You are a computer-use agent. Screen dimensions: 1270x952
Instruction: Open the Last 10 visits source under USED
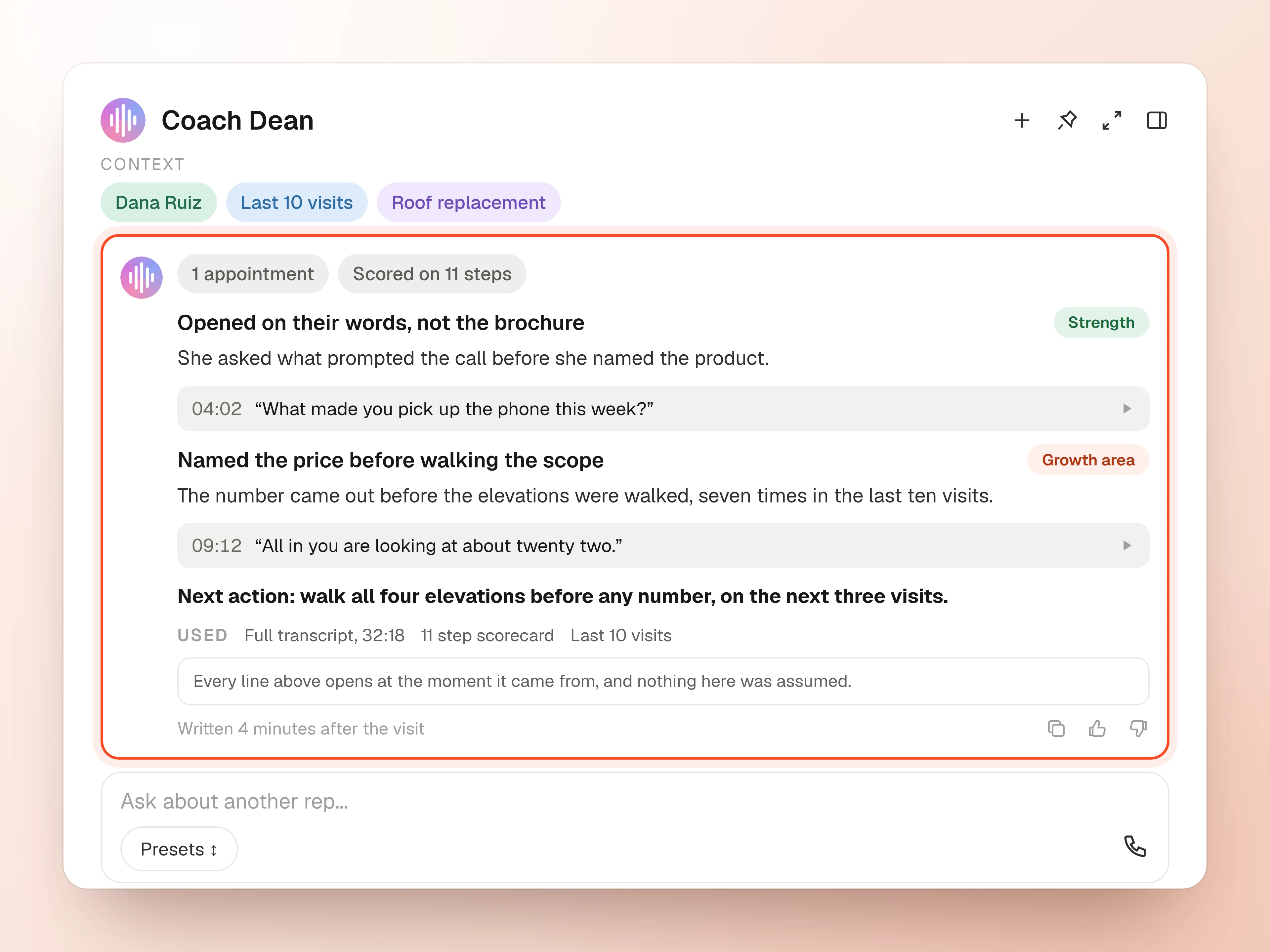(x=621, y=635)
